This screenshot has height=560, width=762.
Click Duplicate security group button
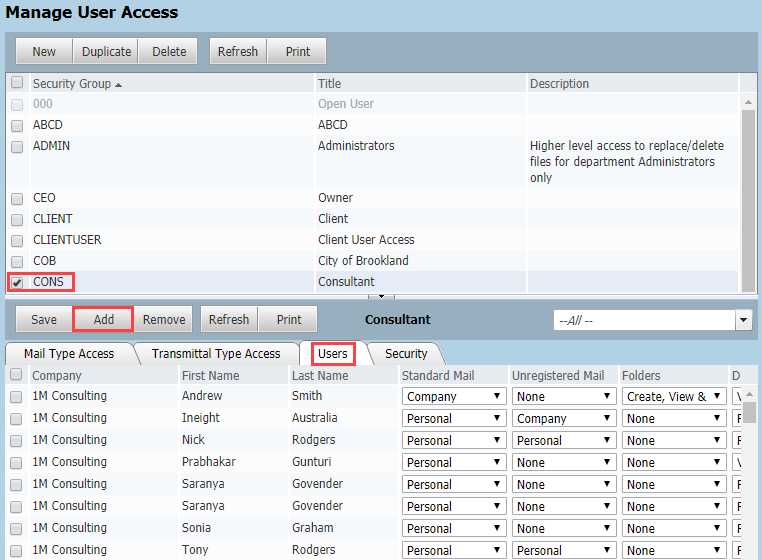(x=106, y=52)
